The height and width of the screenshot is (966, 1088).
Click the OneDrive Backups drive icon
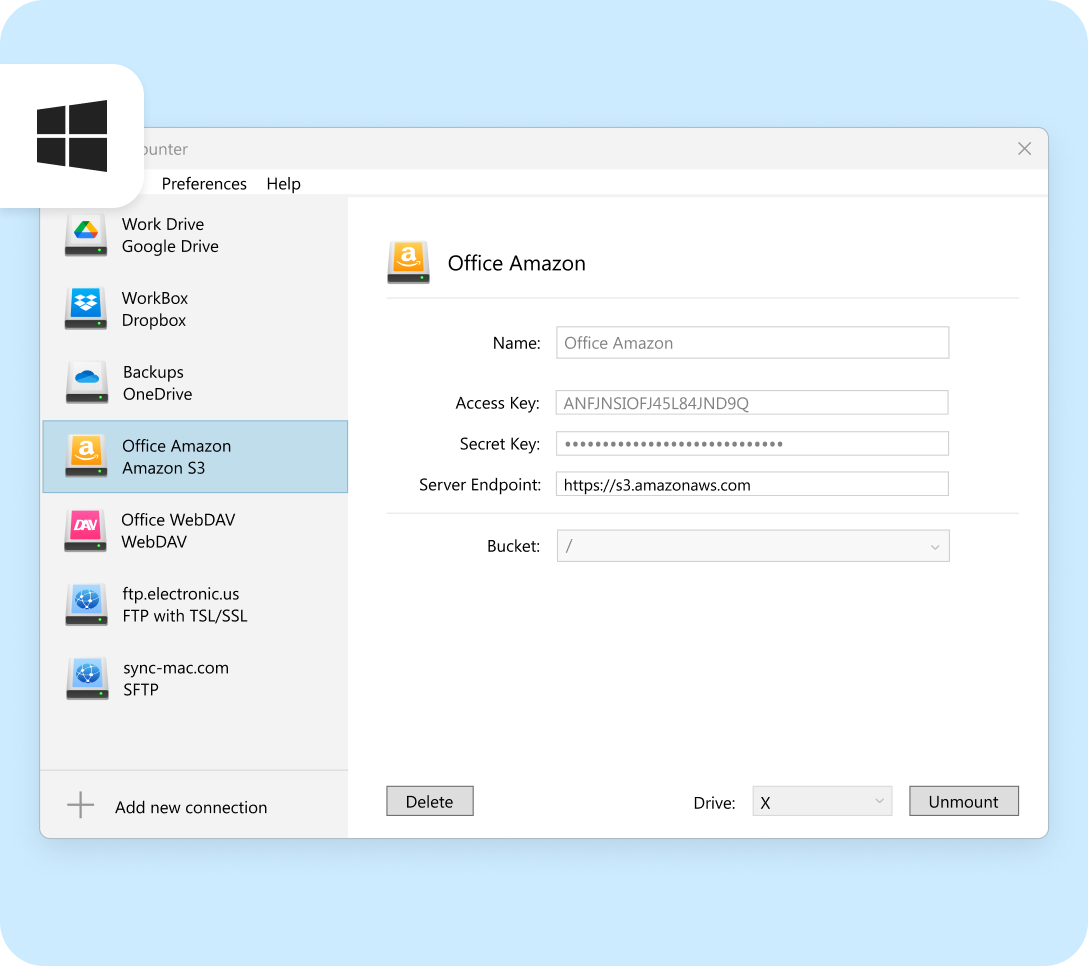[86, 383]
